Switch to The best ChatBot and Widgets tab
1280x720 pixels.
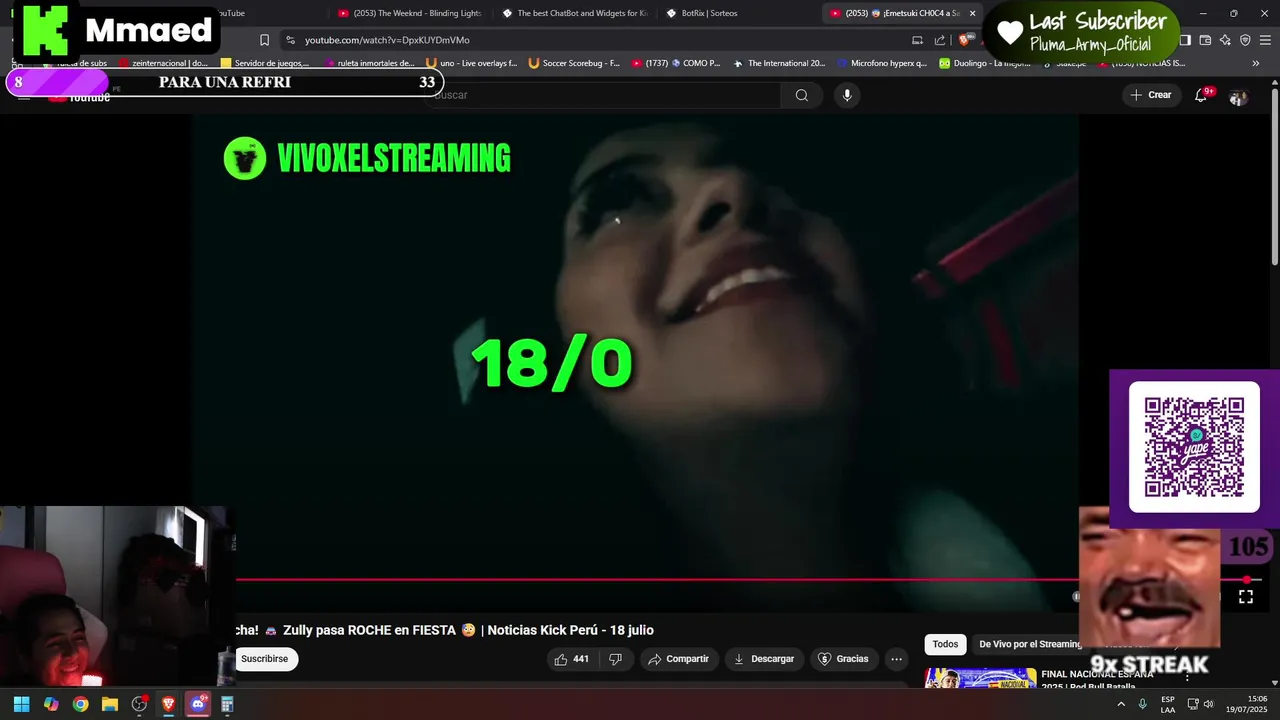[x=575, y=13]
